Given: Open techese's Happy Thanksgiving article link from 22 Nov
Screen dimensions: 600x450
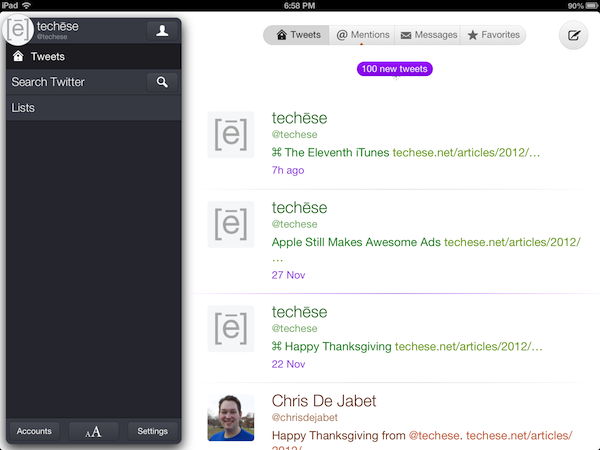Looking at the screenshot, I should click(x=468, y=347).
